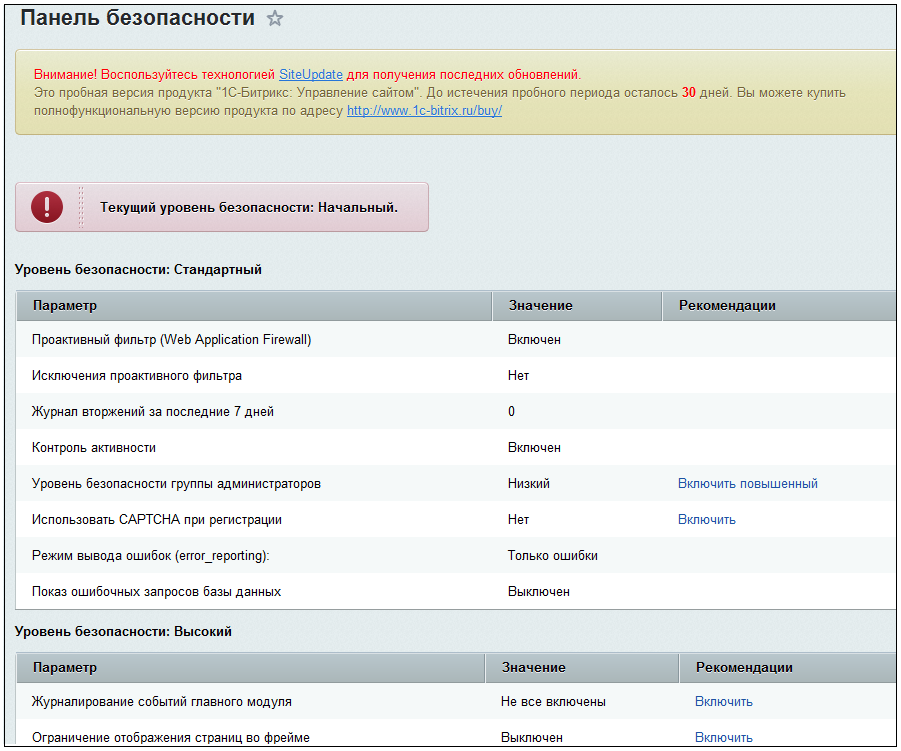Select 'Исключения проактивного фильтра' row
This screenshot has width=901, height=751.
456,376
